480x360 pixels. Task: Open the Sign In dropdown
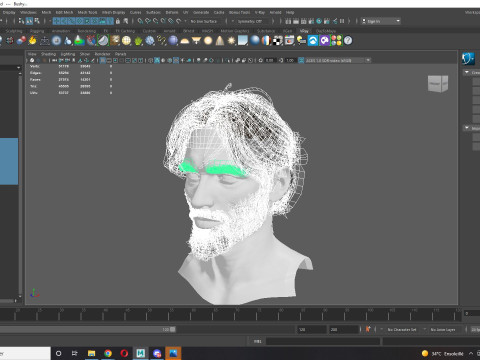click(x=381, y=21)
